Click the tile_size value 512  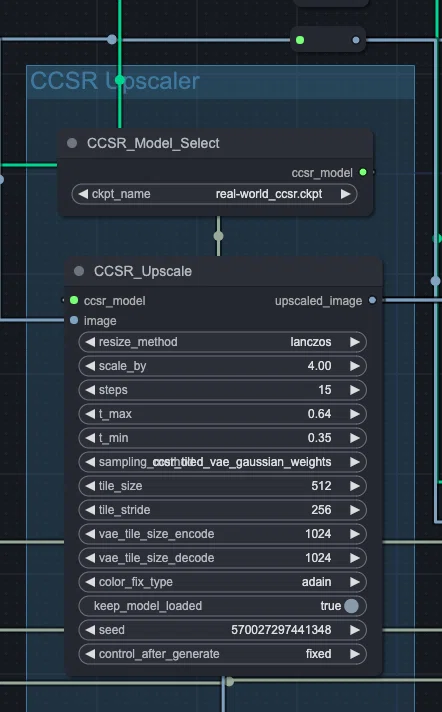(x=321, y=486)
